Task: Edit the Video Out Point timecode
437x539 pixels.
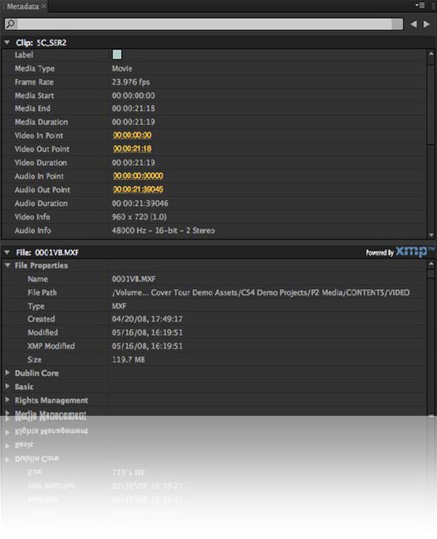Action: point(132,148)
